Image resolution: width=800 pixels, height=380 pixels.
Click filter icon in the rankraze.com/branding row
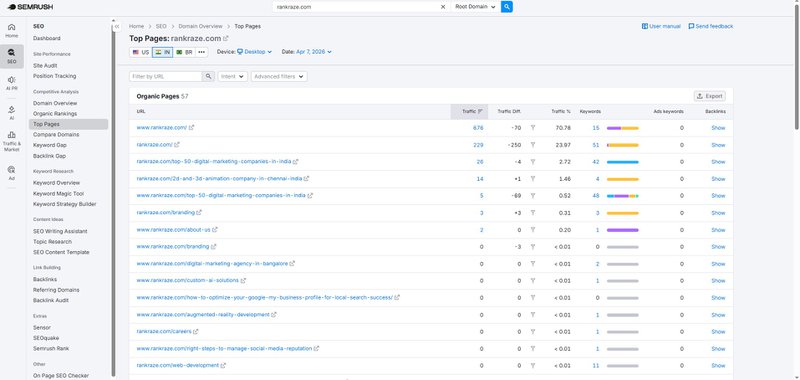coord(533,213)
